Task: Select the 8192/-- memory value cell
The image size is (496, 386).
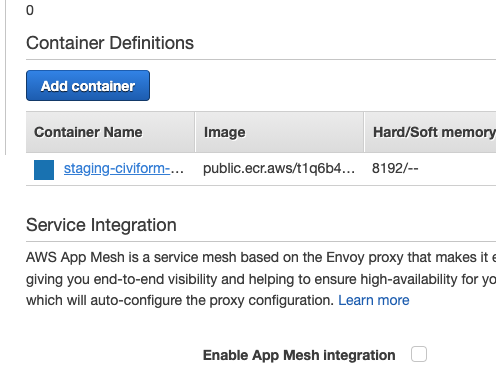Action: pyautogui.click(x=395, y=169)
